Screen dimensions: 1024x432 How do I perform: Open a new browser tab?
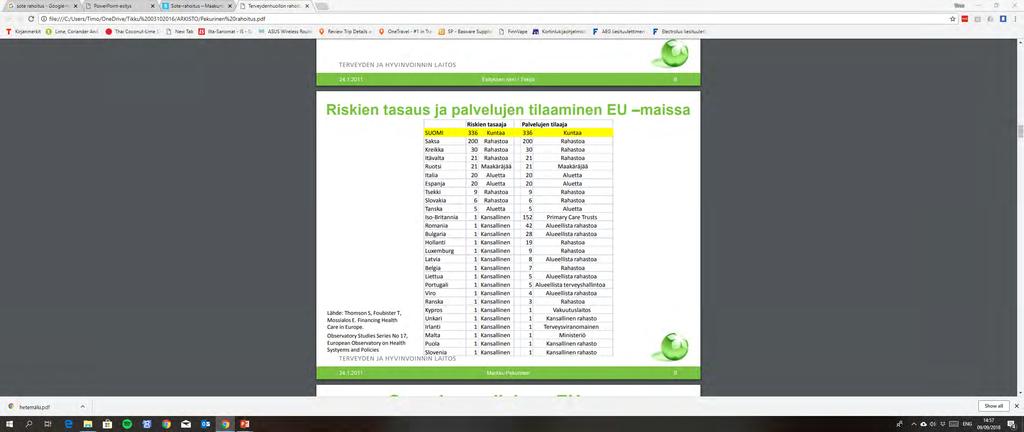click(x=323, y=6)
